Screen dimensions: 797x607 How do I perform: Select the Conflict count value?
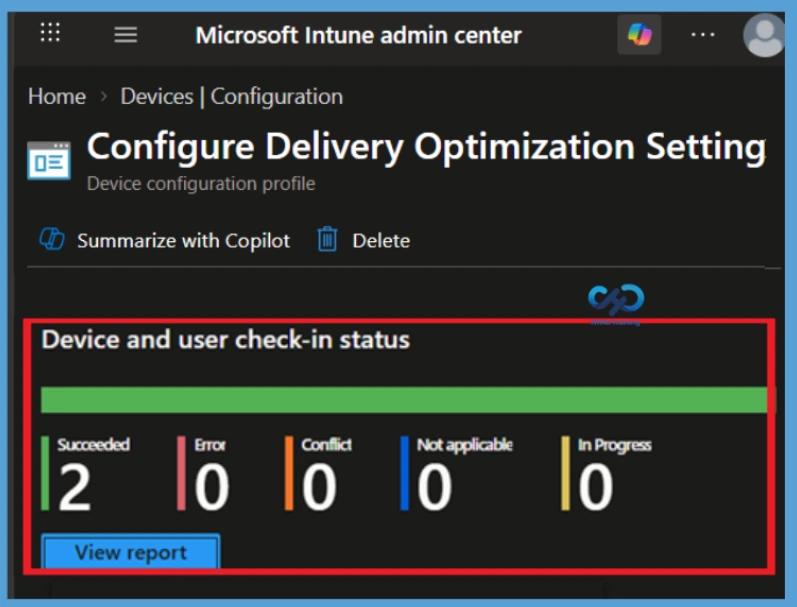pyautogui.click(x=319, y=488)
